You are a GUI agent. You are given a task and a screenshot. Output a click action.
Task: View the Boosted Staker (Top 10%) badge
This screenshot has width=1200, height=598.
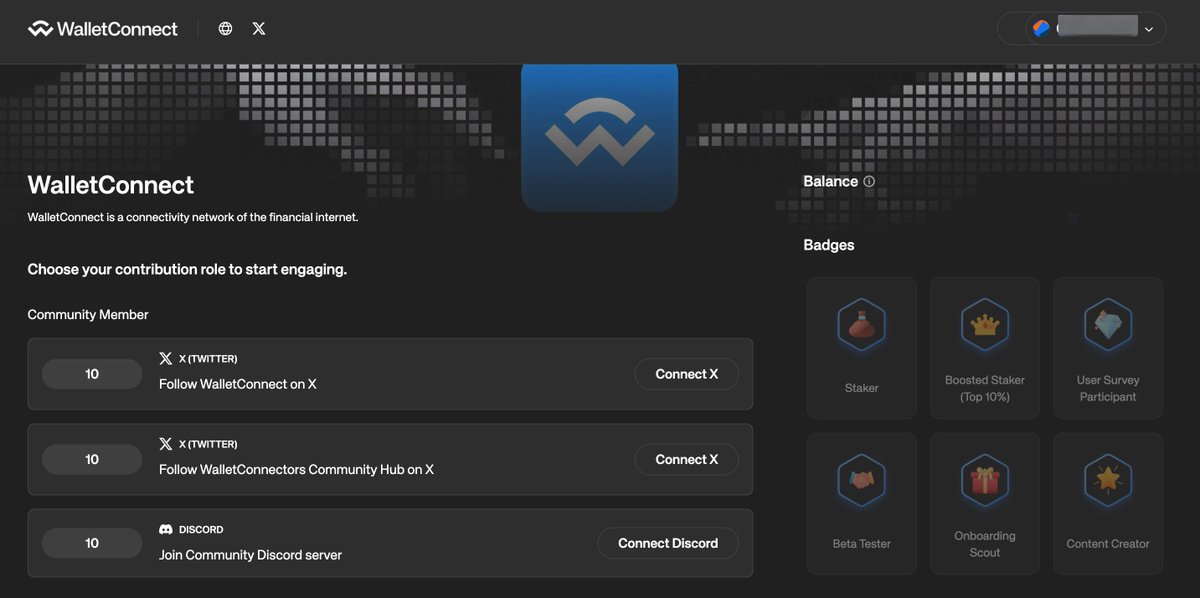(984, 347)
